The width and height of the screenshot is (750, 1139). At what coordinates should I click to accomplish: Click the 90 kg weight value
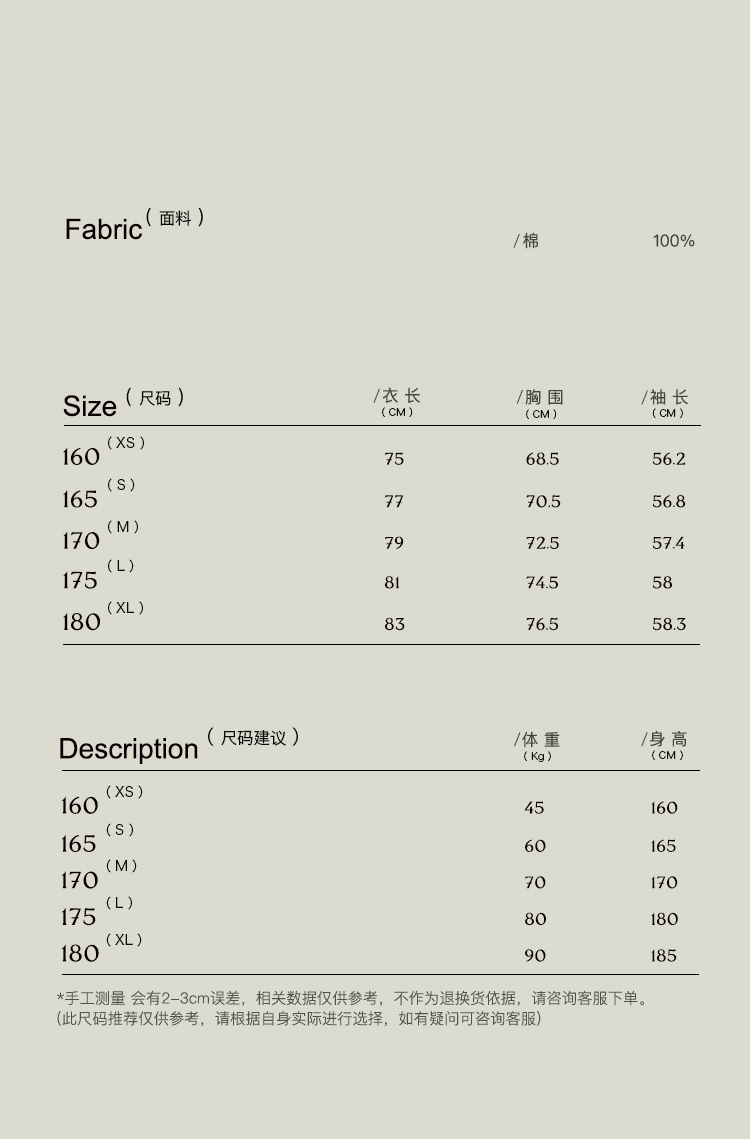click(535, 956)
